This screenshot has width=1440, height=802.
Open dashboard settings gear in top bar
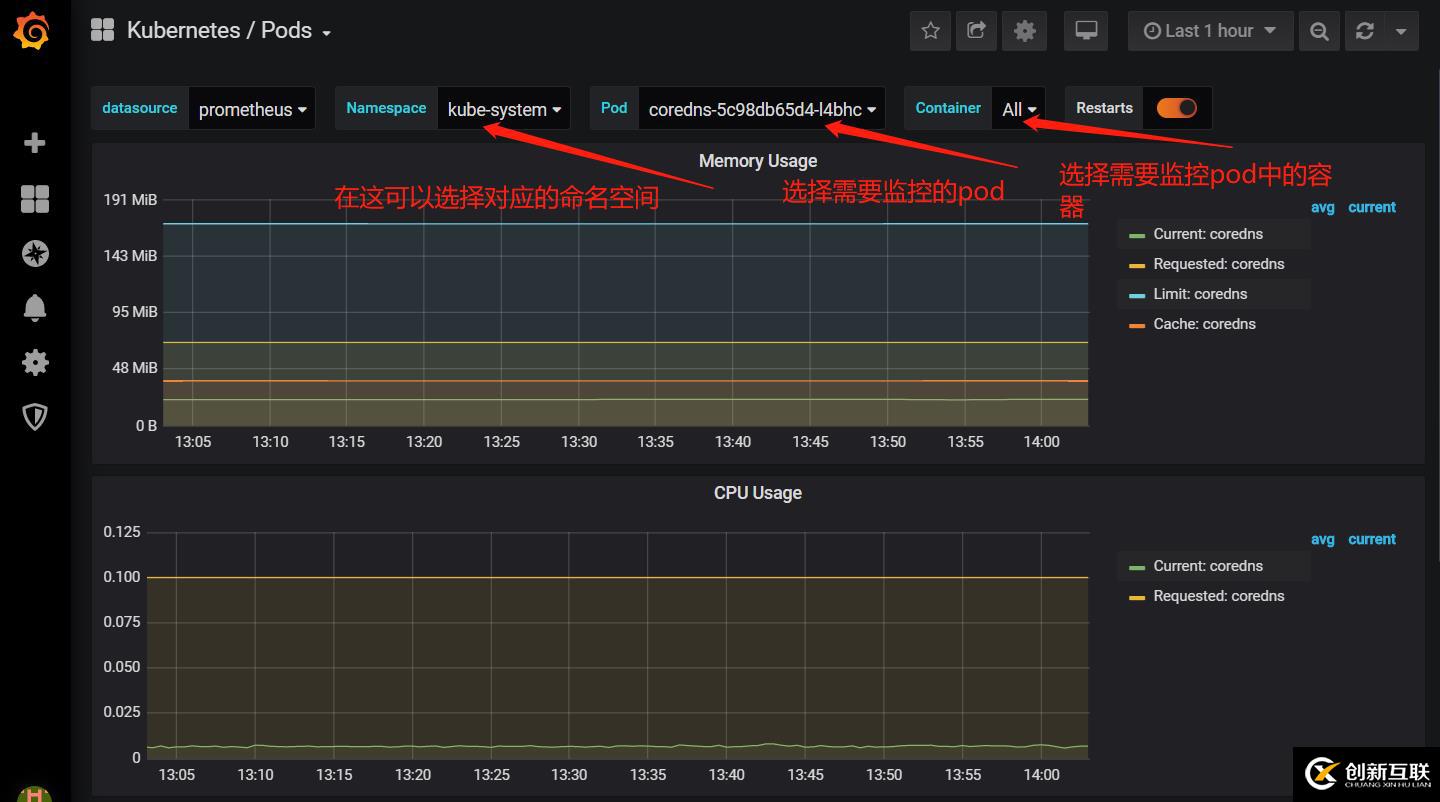pos(1025,31)
